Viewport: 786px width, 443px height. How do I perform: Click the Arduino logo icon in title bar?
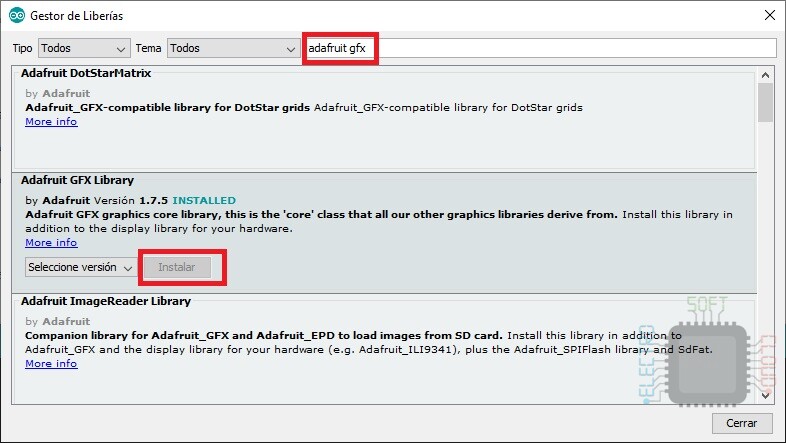click(17, 16)
